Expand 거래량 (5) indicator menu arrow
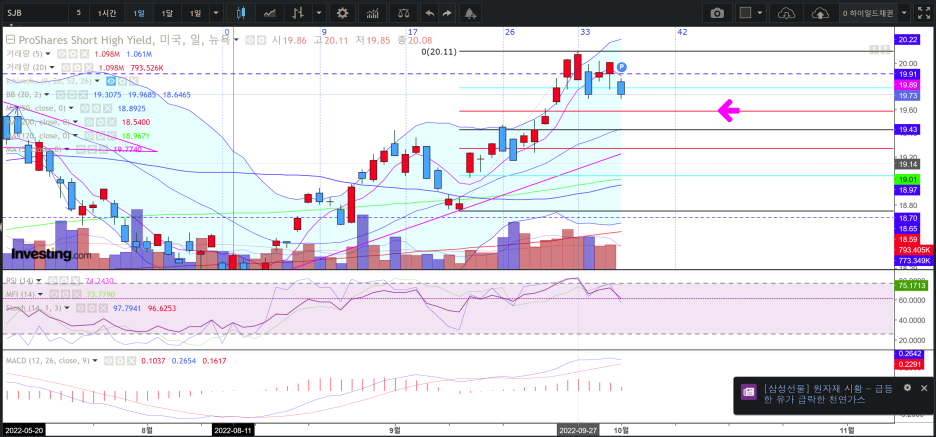The image size is (936, 437). click(46, 53)
